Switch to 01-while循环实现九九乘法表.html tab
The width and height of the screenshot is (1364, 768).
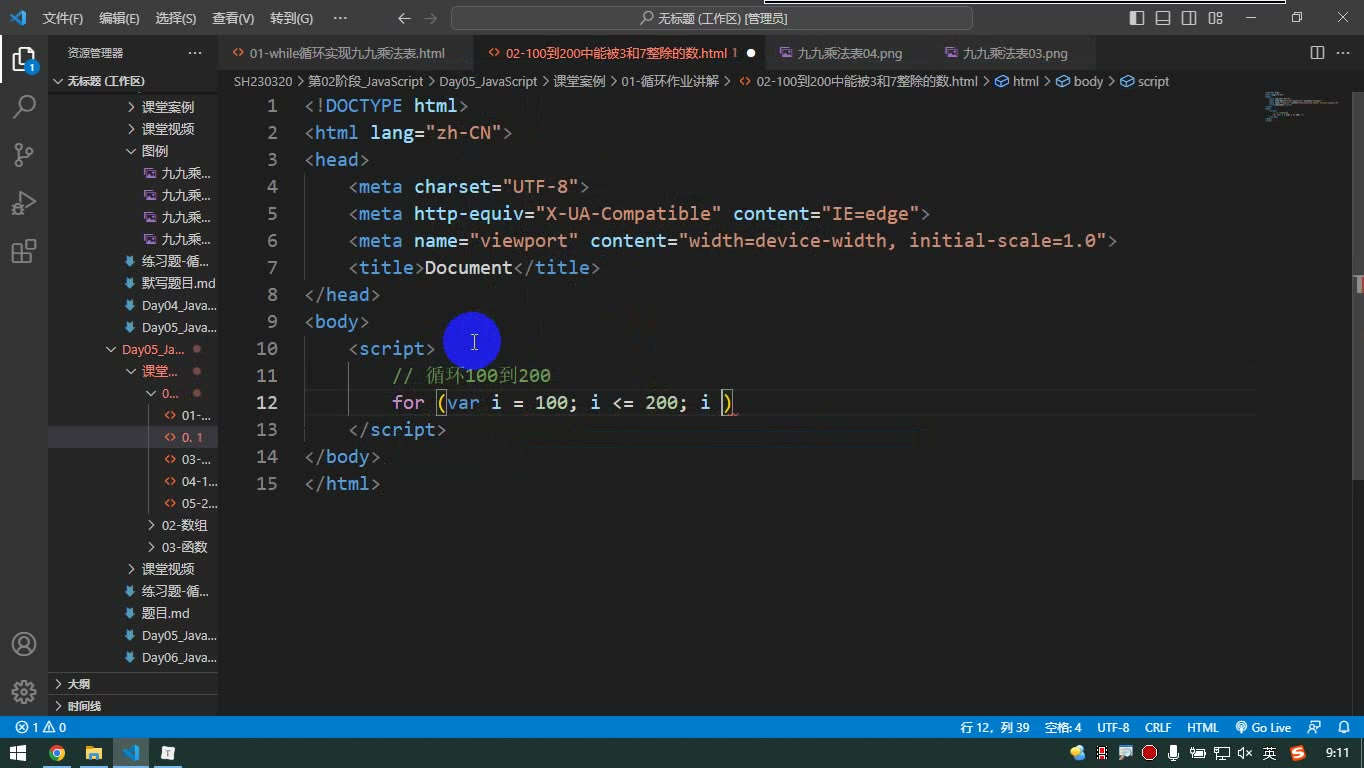[346, 53]
